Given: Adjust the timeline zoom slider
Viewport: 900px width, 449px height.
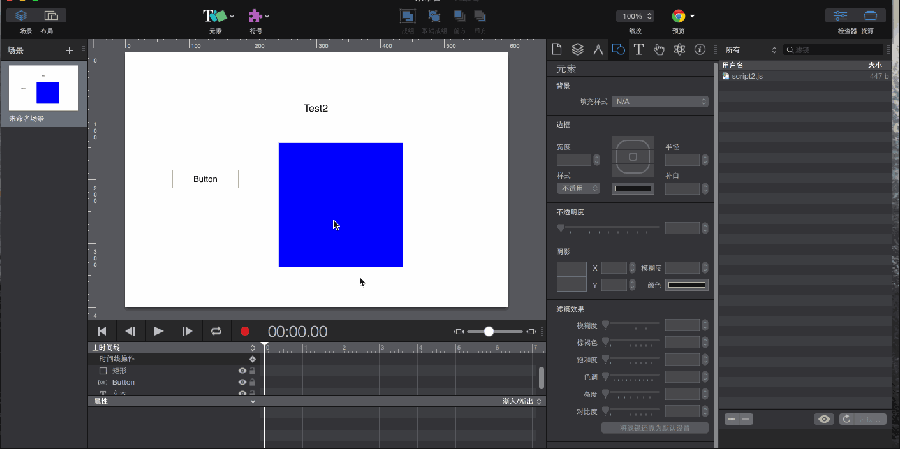Looking at the screenshot, I should click(x=488, y=331).
